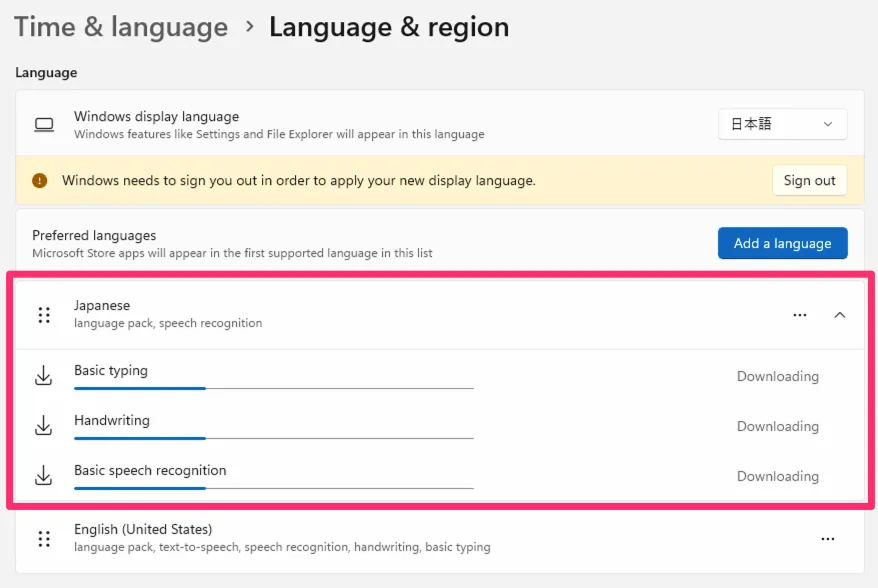
Task: Select the English (United States) language row
Action: [x=400, y=539]
